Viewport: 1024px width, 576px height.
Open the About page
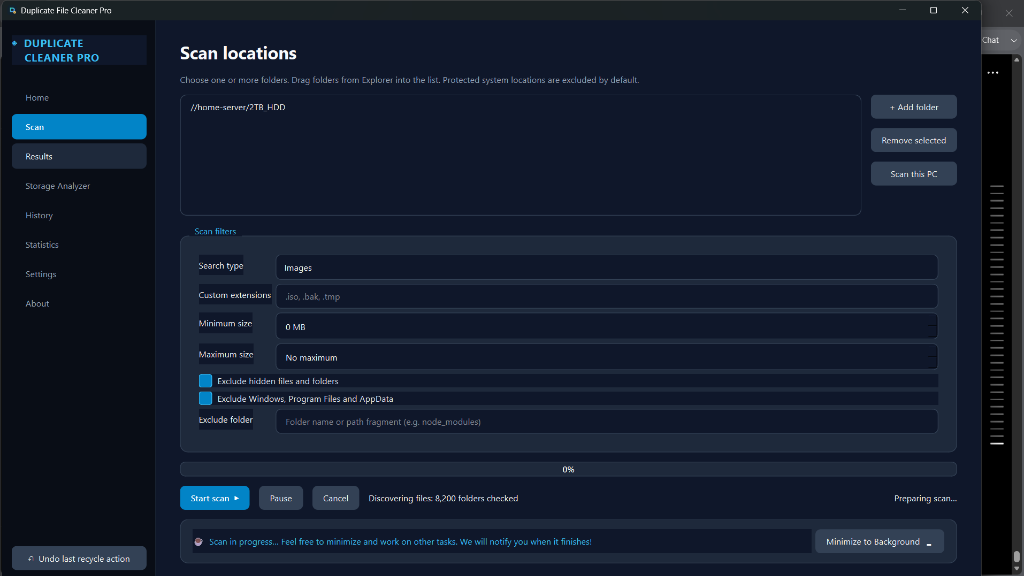point(79,303)
